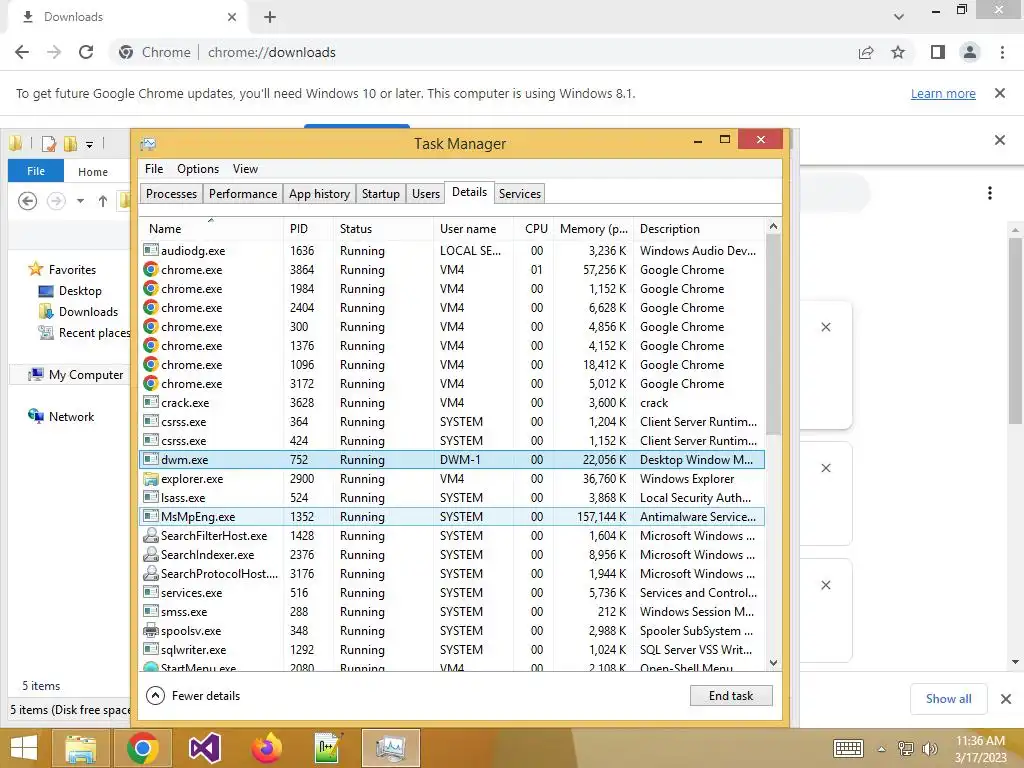Open Firefox from the taskbar

pos(266,748)
